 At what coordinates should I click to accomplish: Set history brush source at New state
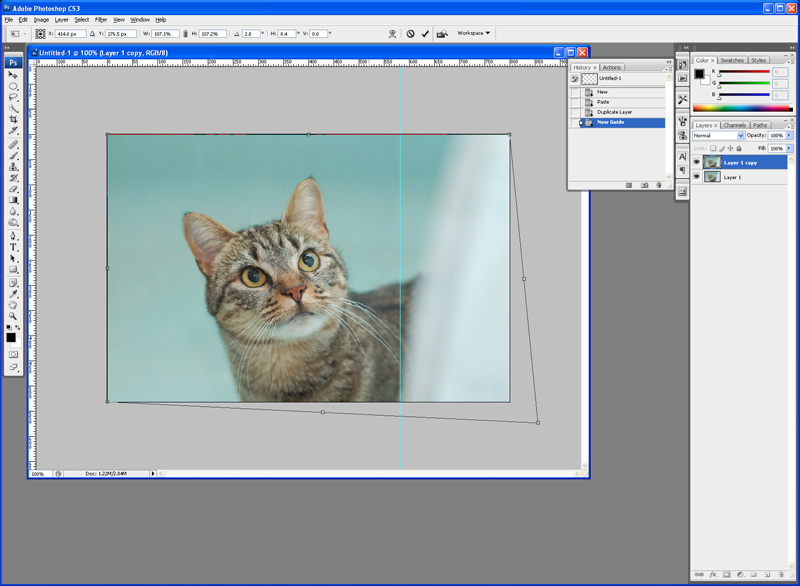coord(575,92)
